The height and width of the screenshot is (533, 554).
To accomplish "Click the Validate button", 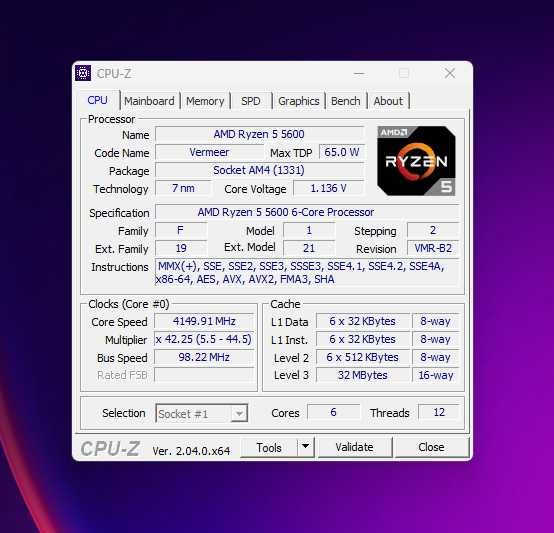I will (355, 447).
